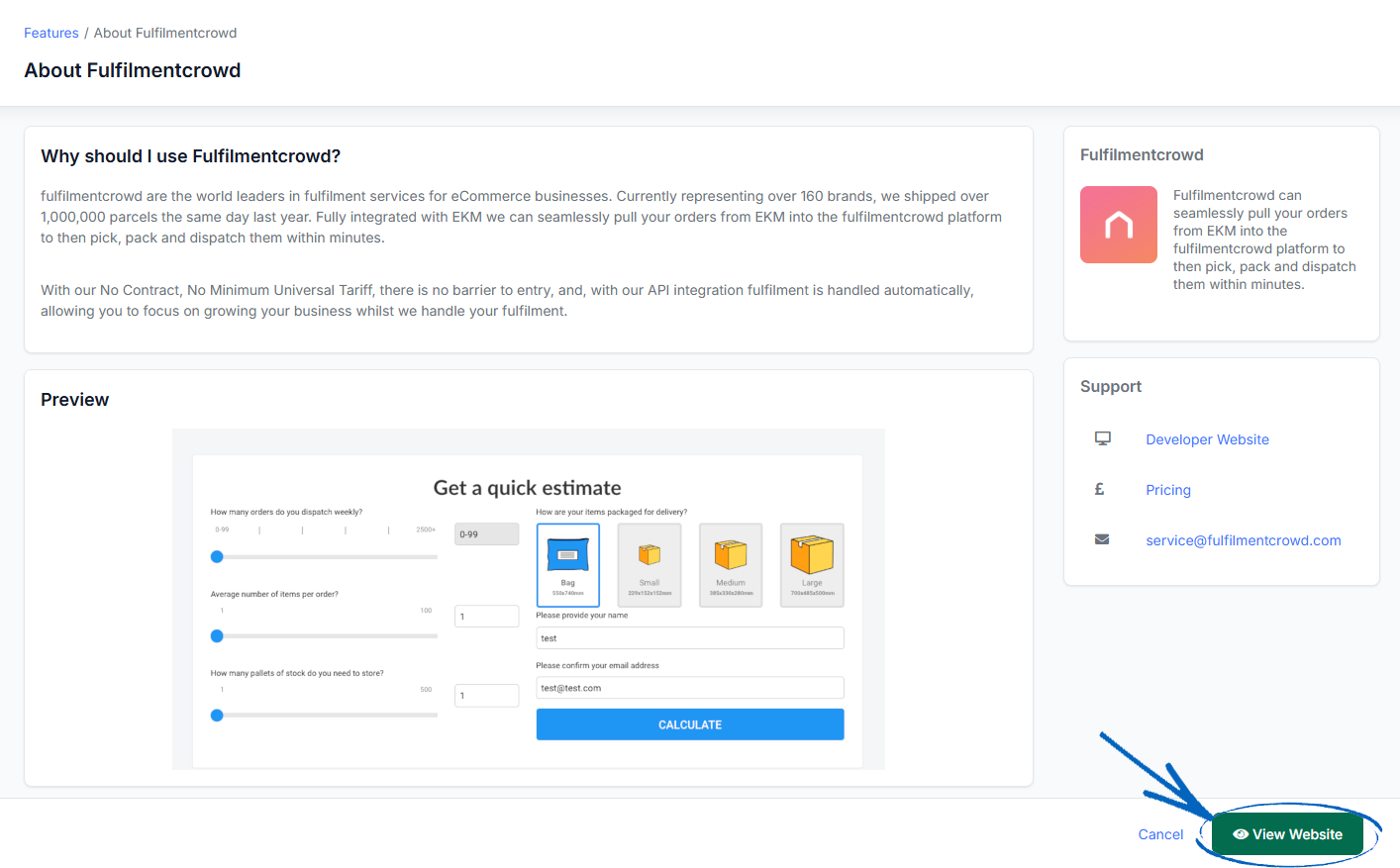The width and height of the screenshot is (1400, 868).
Task: Click the 'Preview' section heading
Action: point(75,400)
